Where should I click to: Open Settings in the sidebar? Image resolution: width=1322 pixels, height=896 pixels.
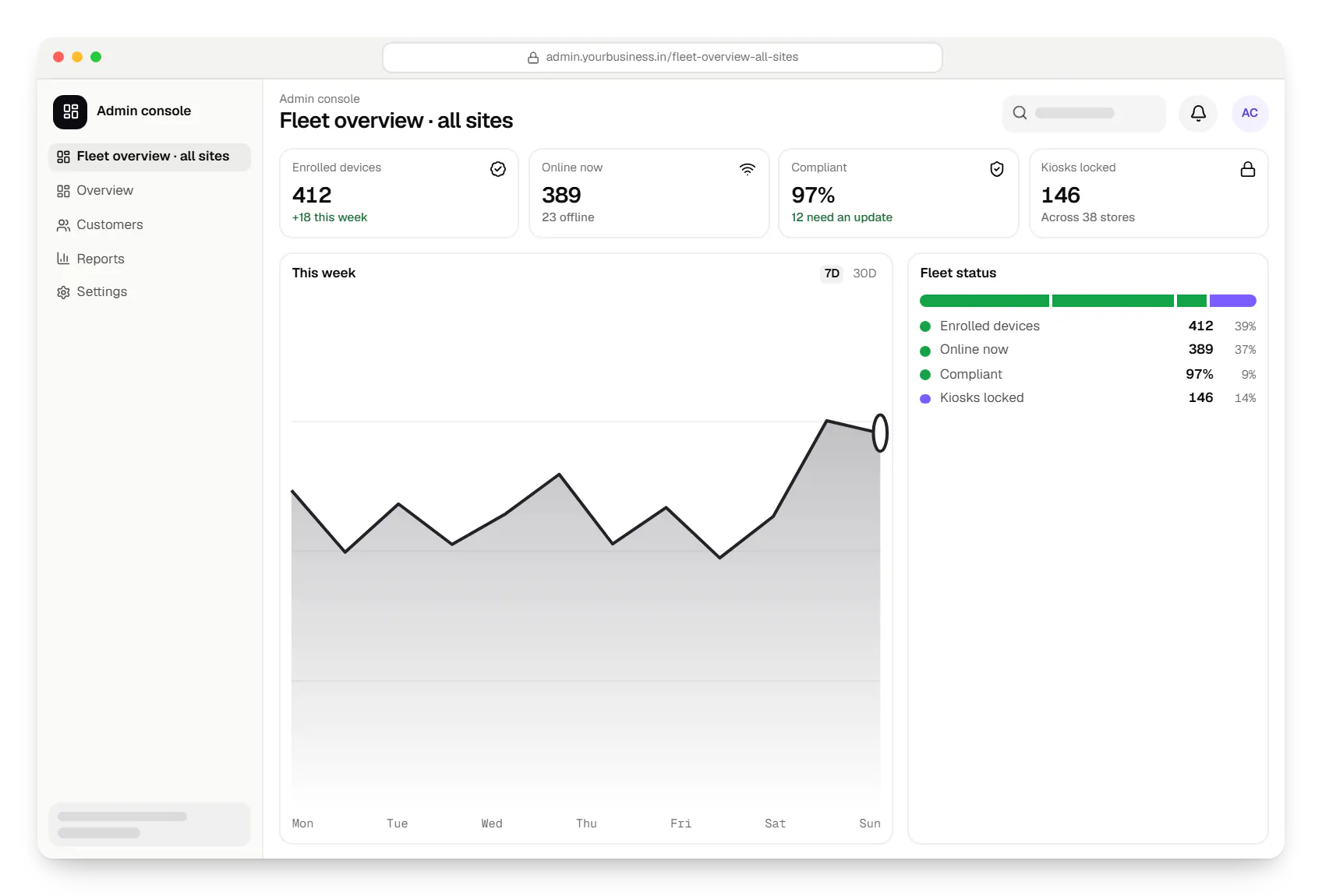click(150, 292)
